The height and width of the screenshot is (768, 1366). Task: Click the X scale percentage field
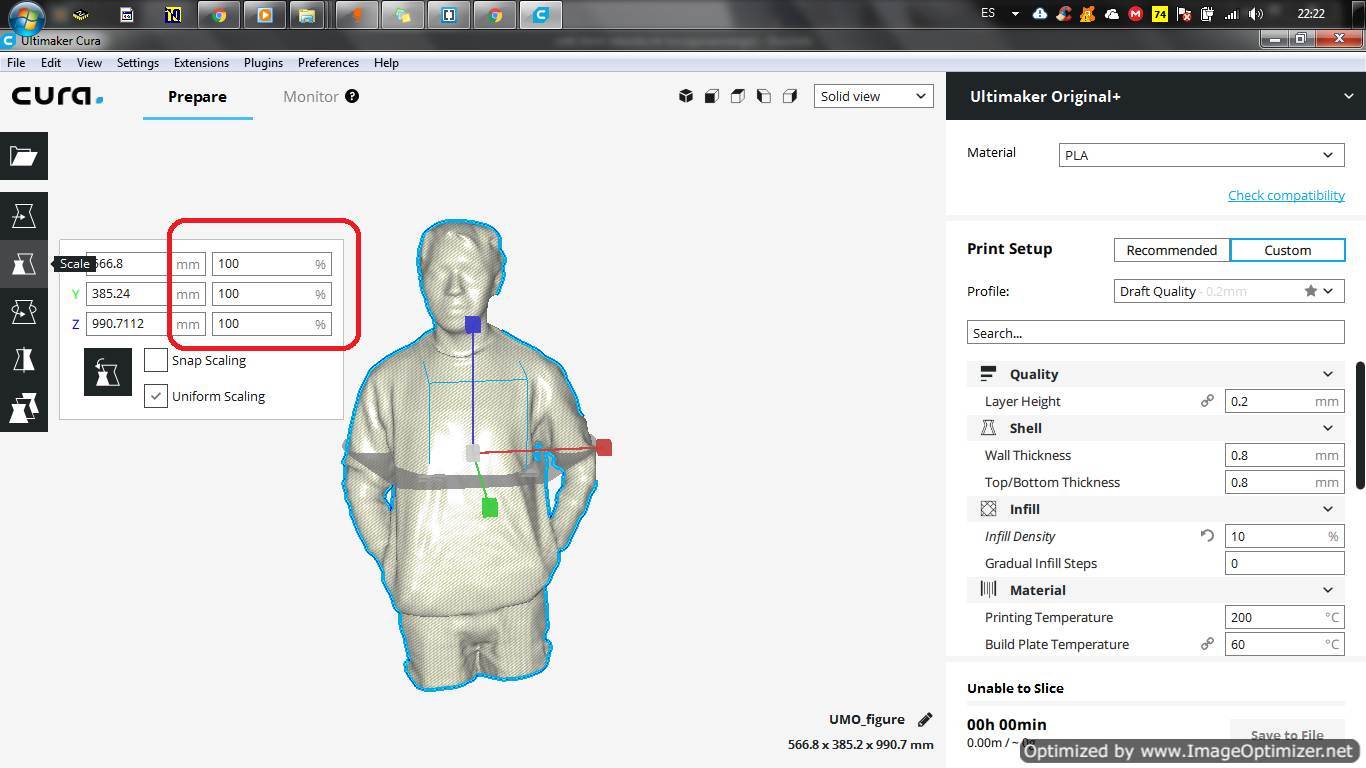[x=271, y=264]
